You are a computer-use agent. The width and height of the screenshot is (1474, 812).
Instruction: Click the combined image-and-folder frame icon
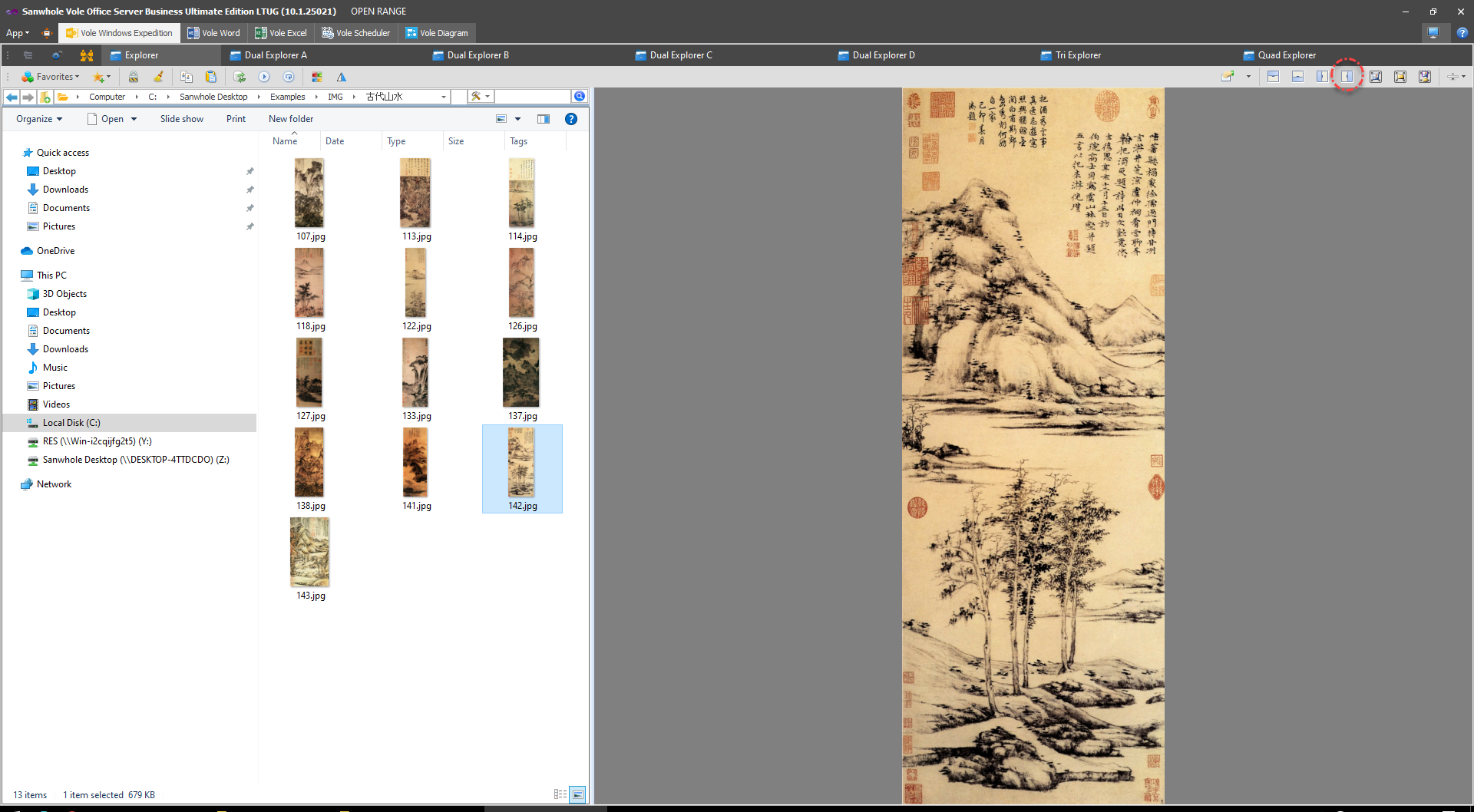[x=1425, y=77]
